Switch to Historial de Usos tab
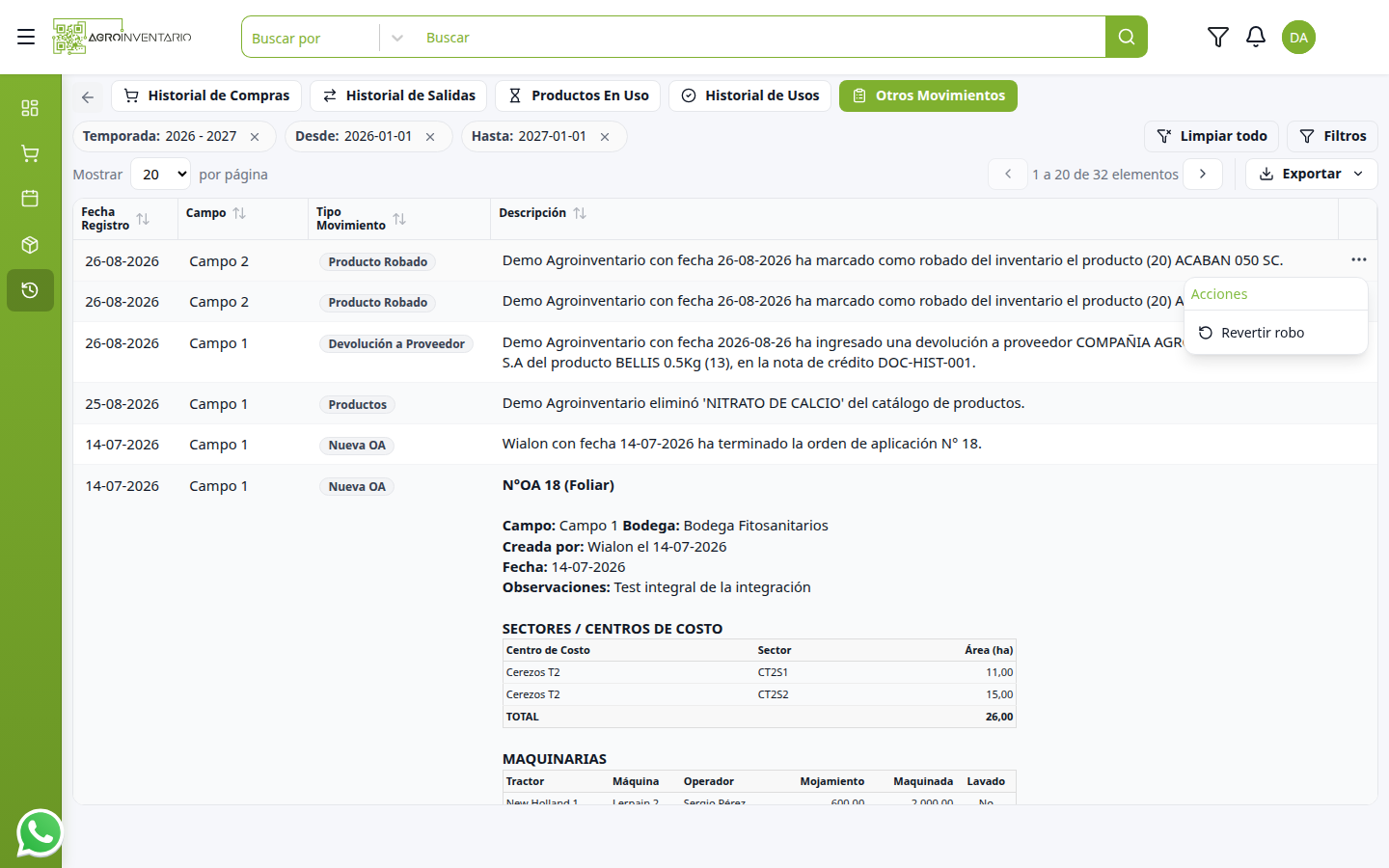Viewport: 1389px width, 868px height. 749,95
